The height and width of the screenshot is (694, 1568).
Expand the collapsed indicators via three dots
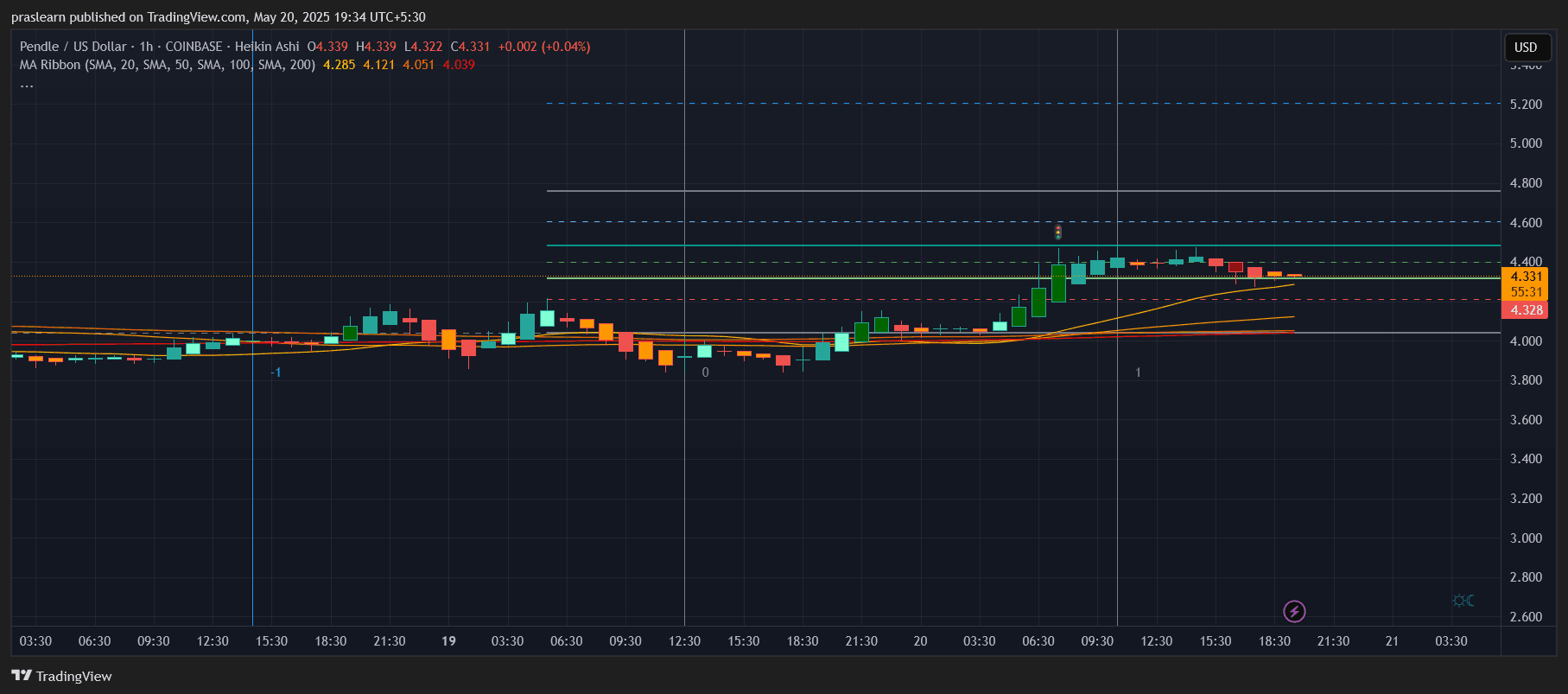point(27,85)
